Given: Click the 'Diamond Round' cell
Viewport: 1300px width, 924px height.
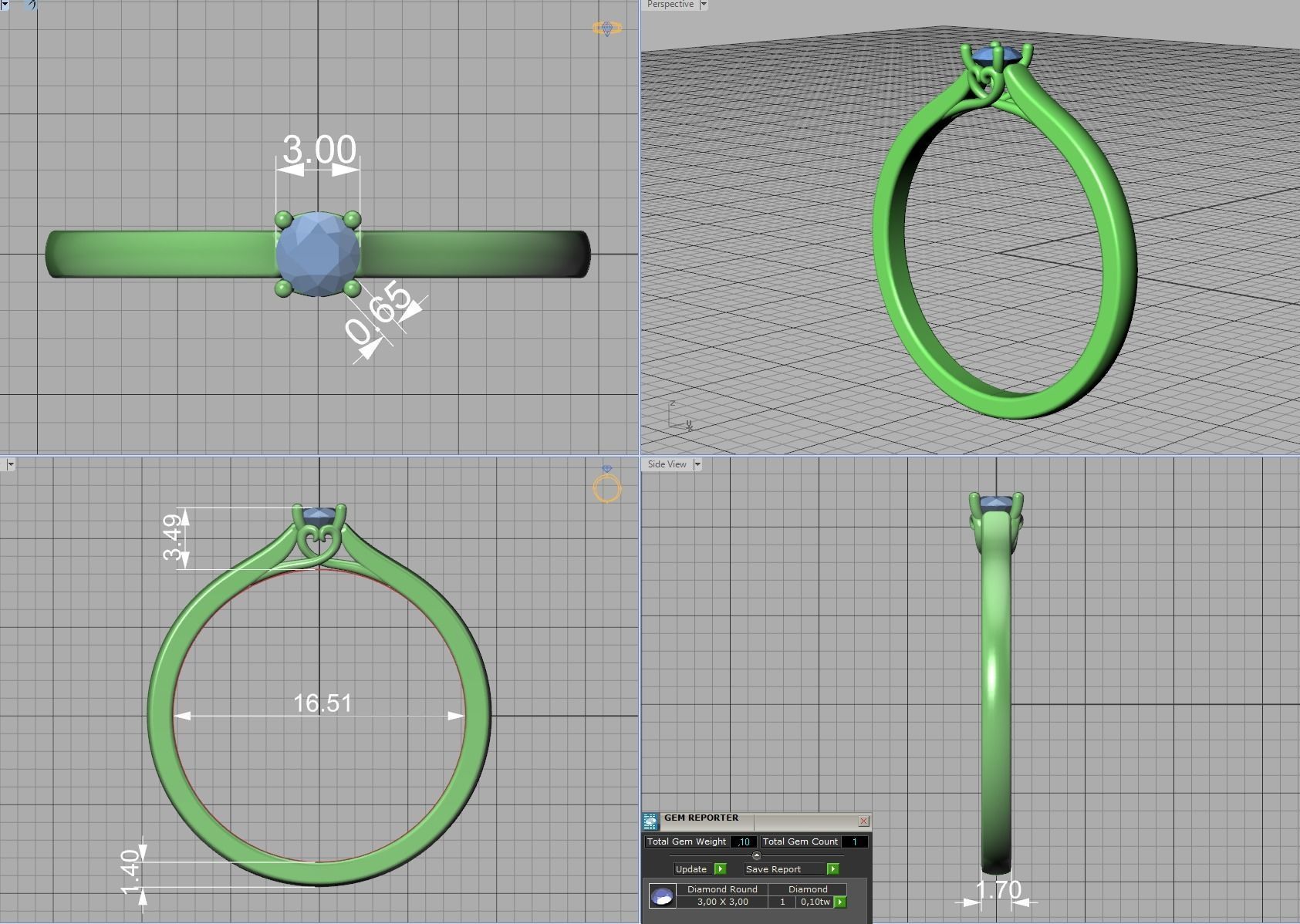Looking at the screenshot, I should pyautogui.click(x=722, y=889).
